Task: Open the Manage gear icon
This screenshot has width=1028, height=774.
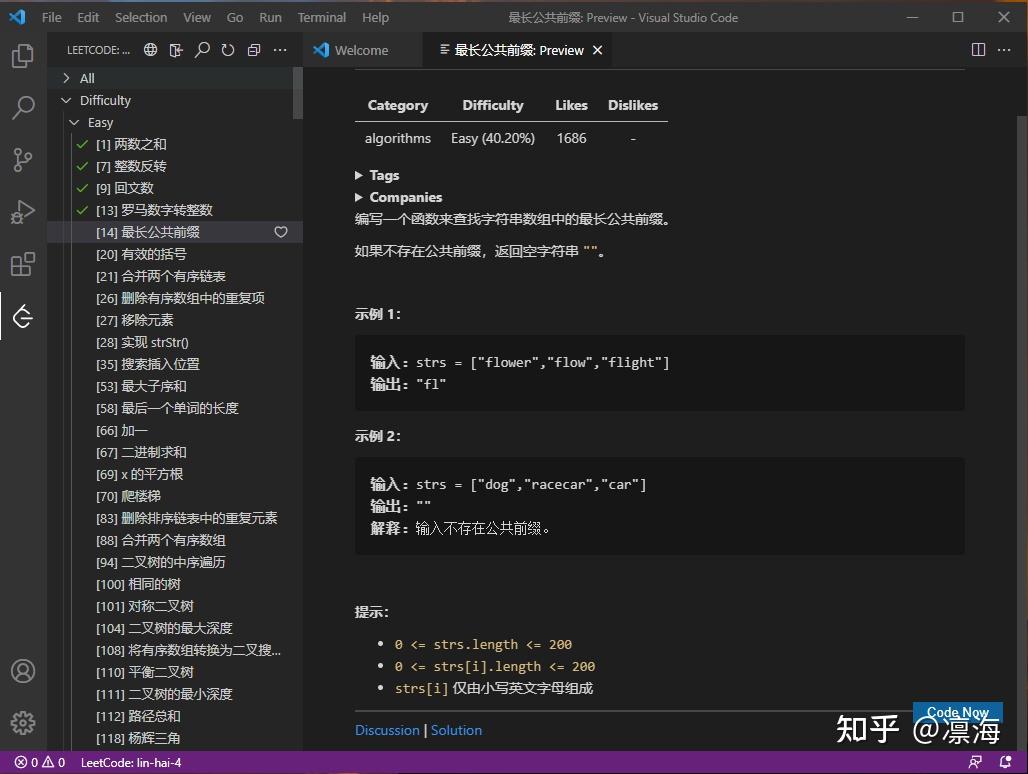Action: tap(23, 723)
